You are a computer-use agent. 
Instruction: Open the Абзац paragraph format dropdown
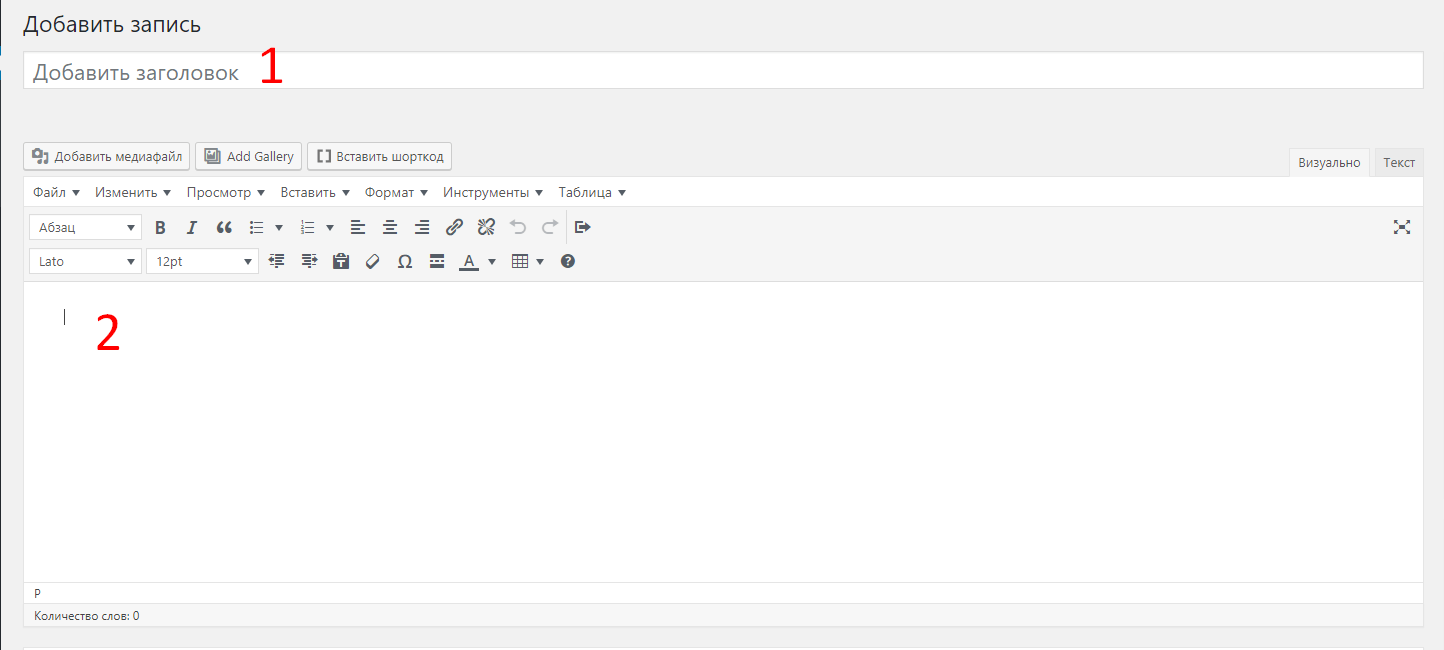tap(86, 228)
